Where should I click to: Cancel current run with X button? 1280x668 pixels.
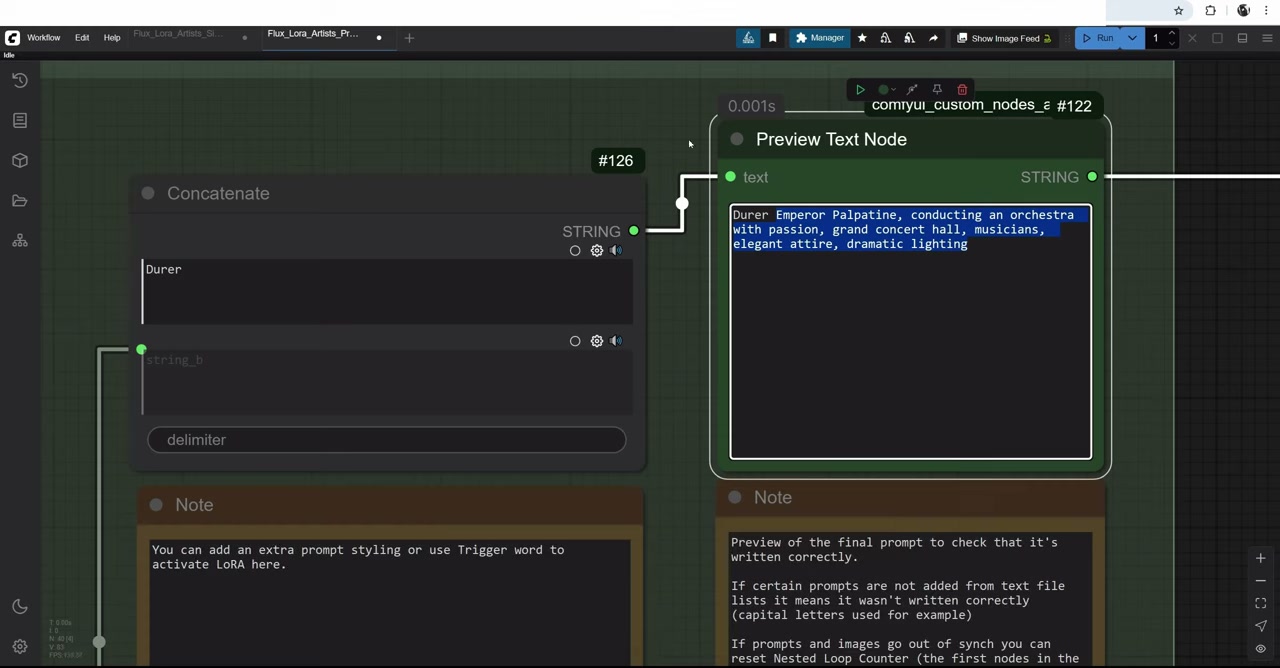click(x=1192, y=38)
